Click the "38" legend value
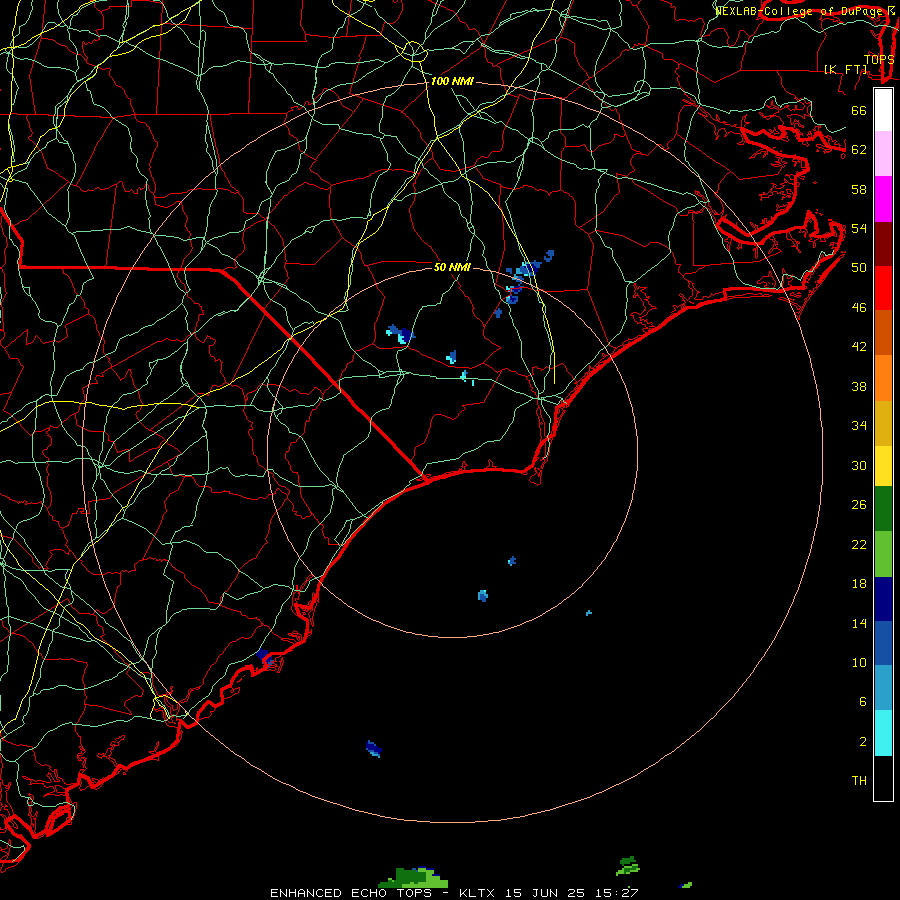The width and height of the screenshot is (900, 900). tap(859, 387)
